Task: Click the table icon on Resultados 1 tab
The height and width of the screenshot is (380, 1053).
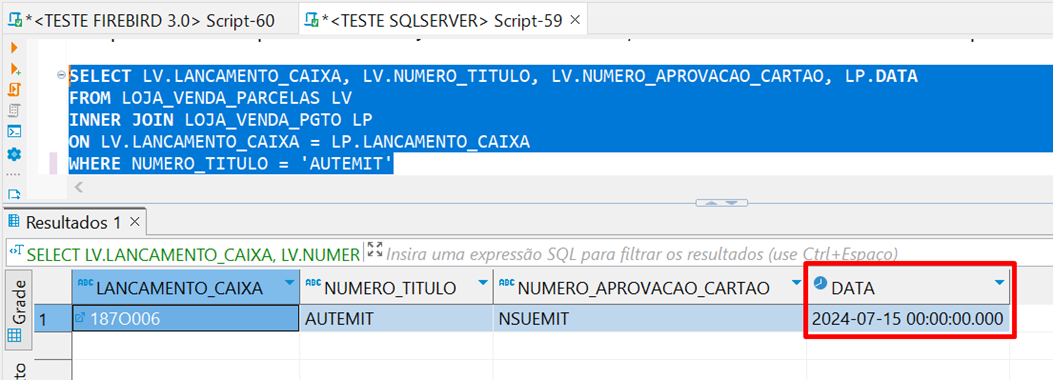Action: pyautogui.click(x=14, y=222)
